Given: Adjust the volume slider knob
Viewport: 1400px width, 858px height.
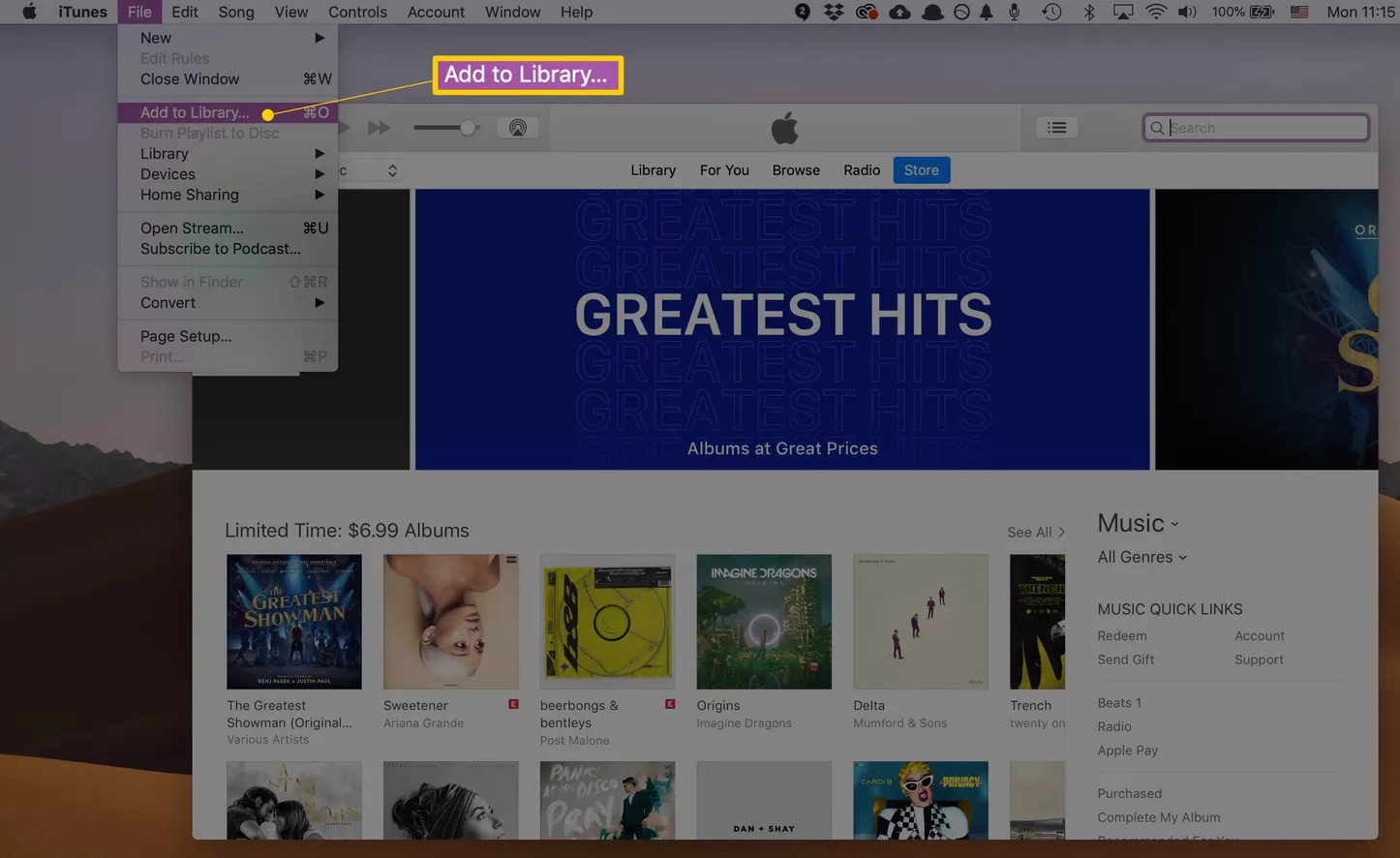Looking at the screenshot, I should pos(468,128).
